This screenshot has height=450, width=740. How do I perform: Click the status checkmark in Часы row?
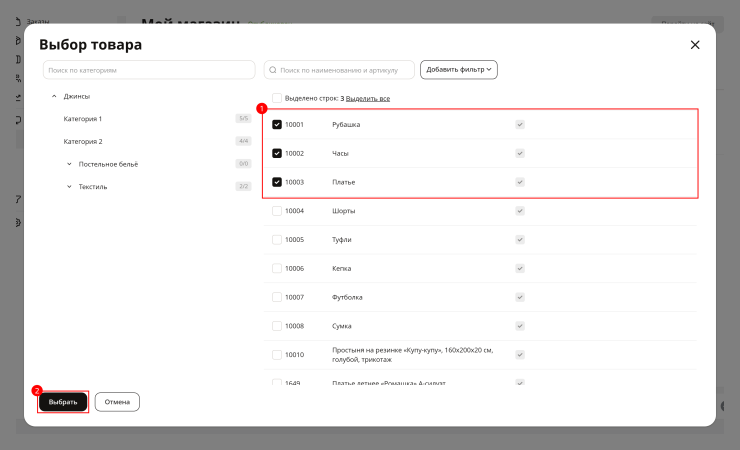click(520, 153)
